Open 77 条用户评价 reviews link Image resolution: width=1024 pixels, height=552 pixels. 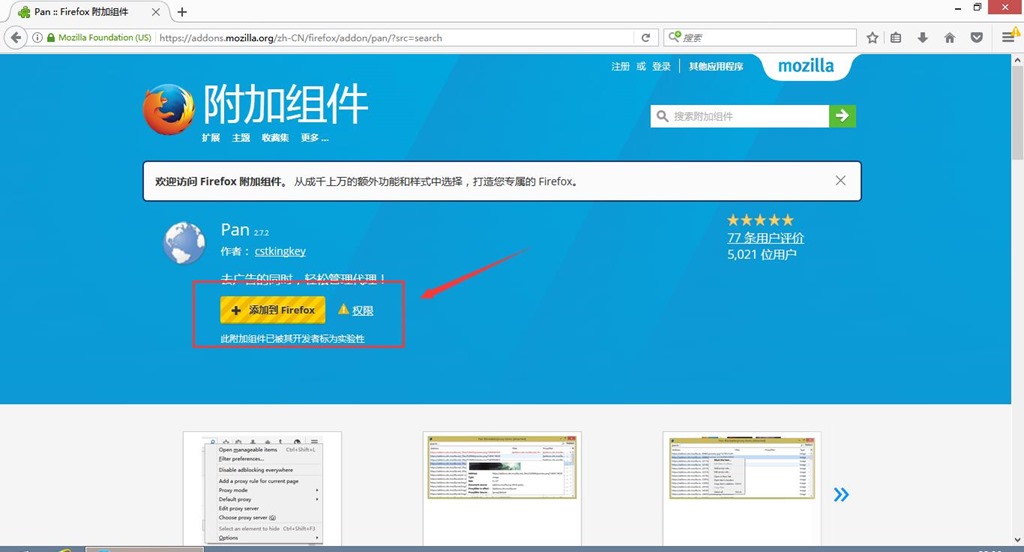coord(765,238)
